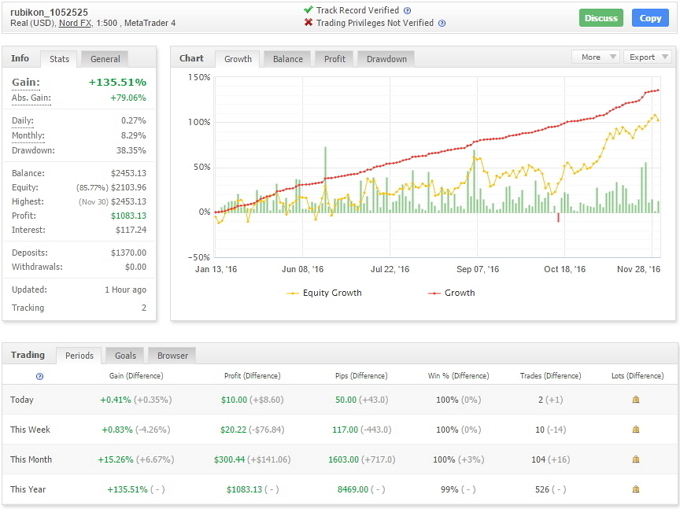Click the $2103.96 equity value
Image resolution: width=680 pixels, height=509 pixels.
pyautogui.click(x=128, y=188)
